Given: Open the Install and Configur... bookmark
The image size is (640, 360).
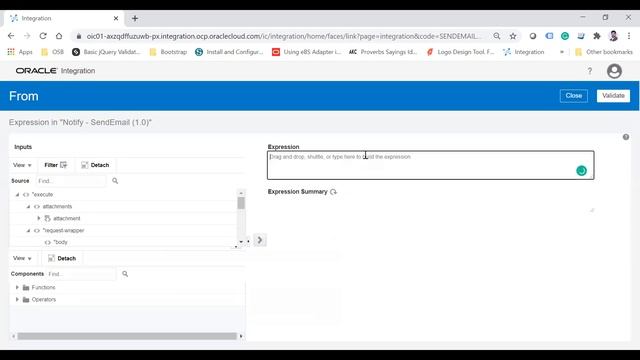Looking at the screenshot, I should (x=229, y=52).
